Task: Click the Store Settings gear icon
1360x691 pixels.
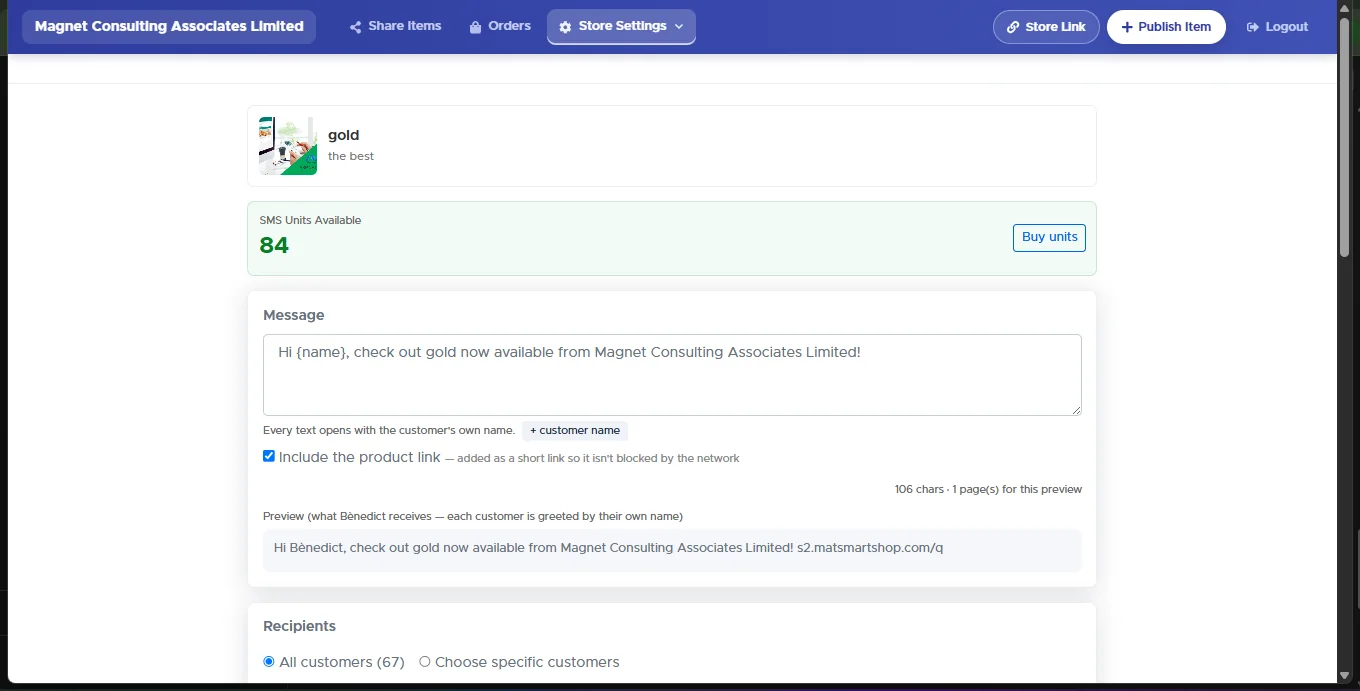Action: [x=565, y=27]
